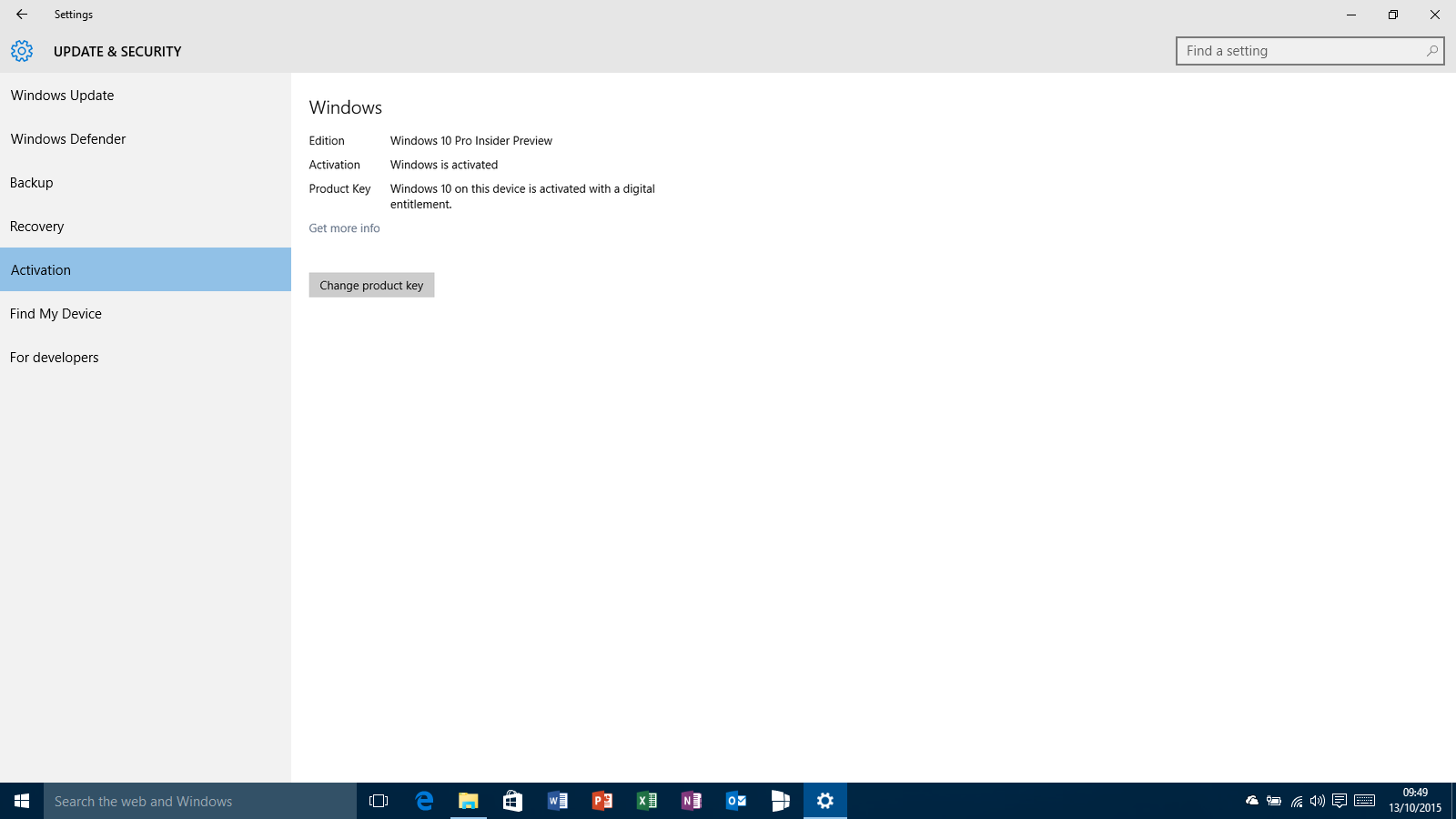Launch Excel from the taskbar

pyautogui.click(x=646, y=801)
